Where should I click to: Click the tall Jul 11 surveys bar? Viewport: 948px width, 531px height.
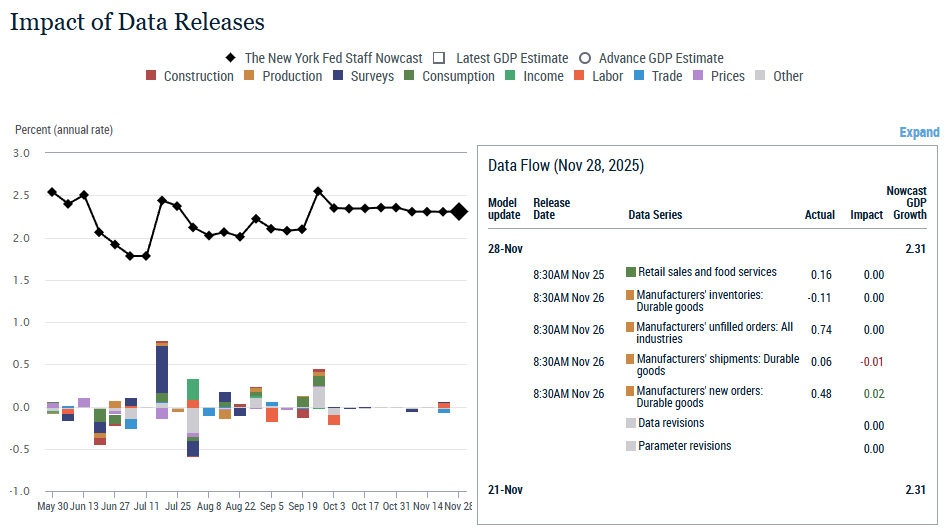coord(162,370)
